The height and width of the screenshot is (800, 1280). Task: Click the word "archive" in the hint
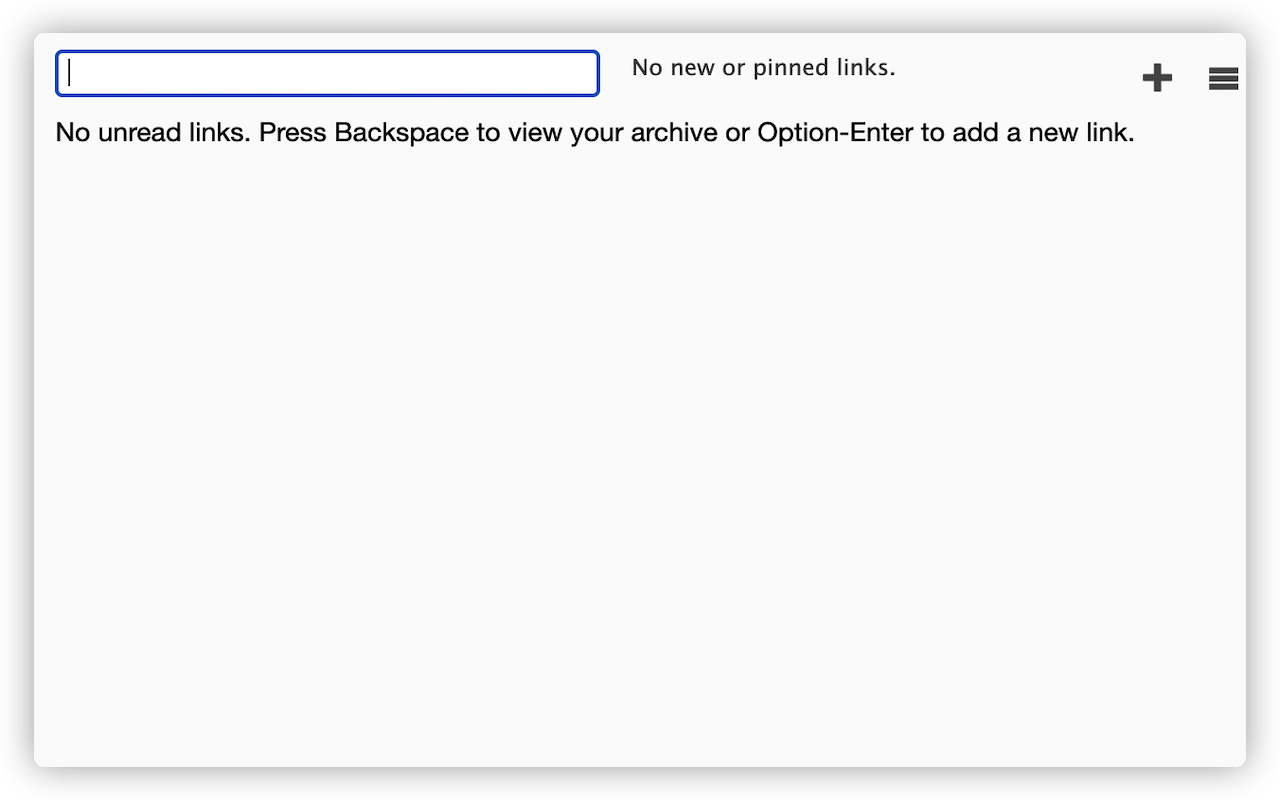point(674,133)
